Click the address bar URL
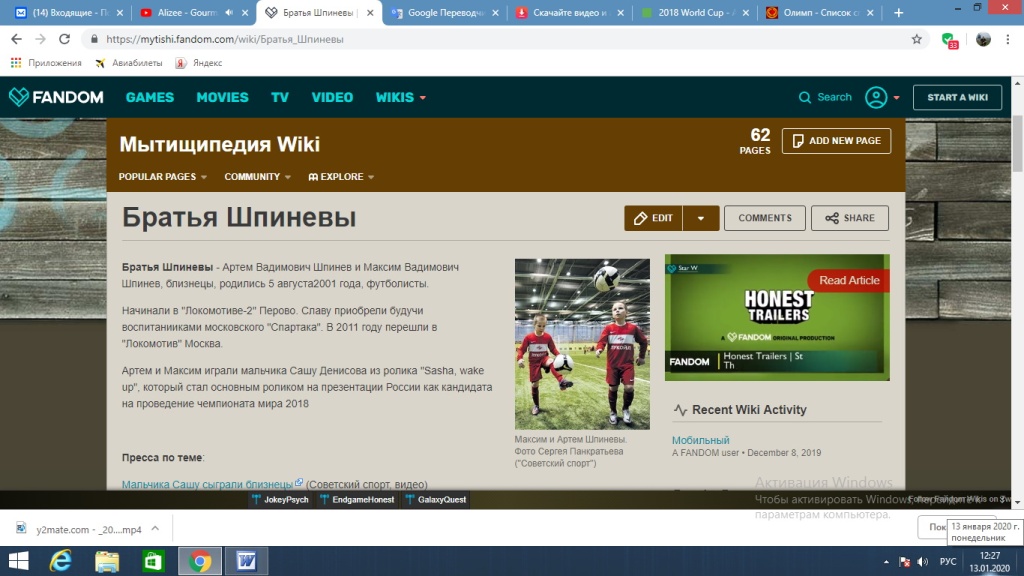This screenshot has width=1024, height=576. 225,39
